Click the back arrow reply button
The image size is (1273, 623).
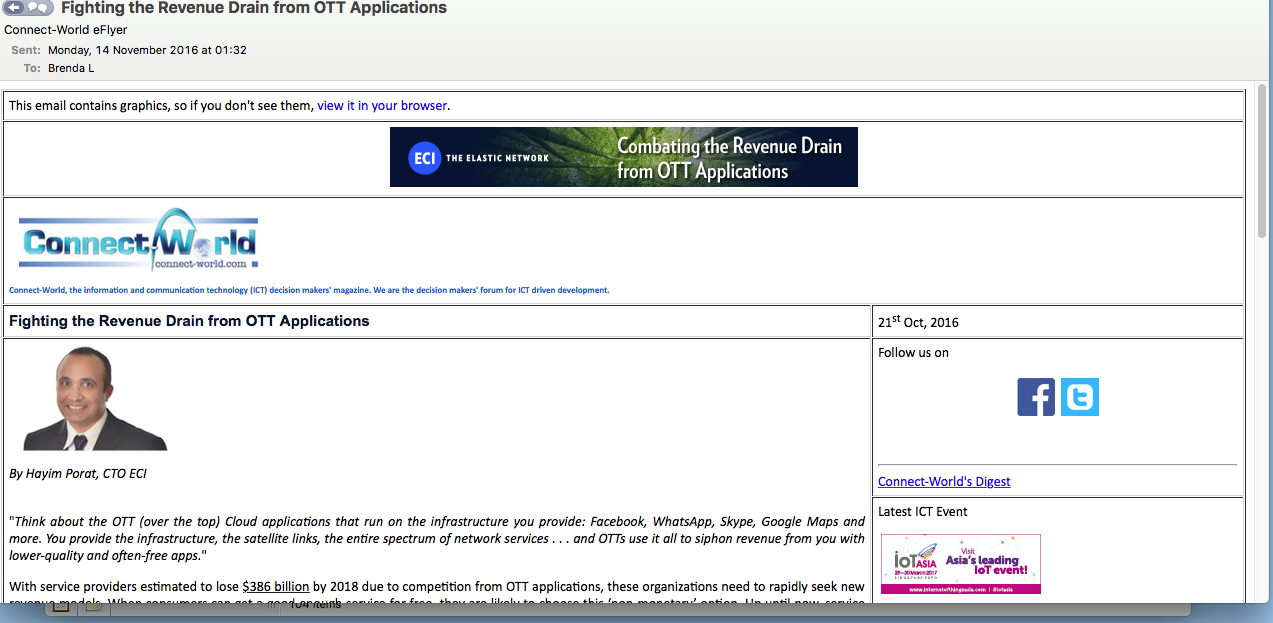tap(14, 8)
